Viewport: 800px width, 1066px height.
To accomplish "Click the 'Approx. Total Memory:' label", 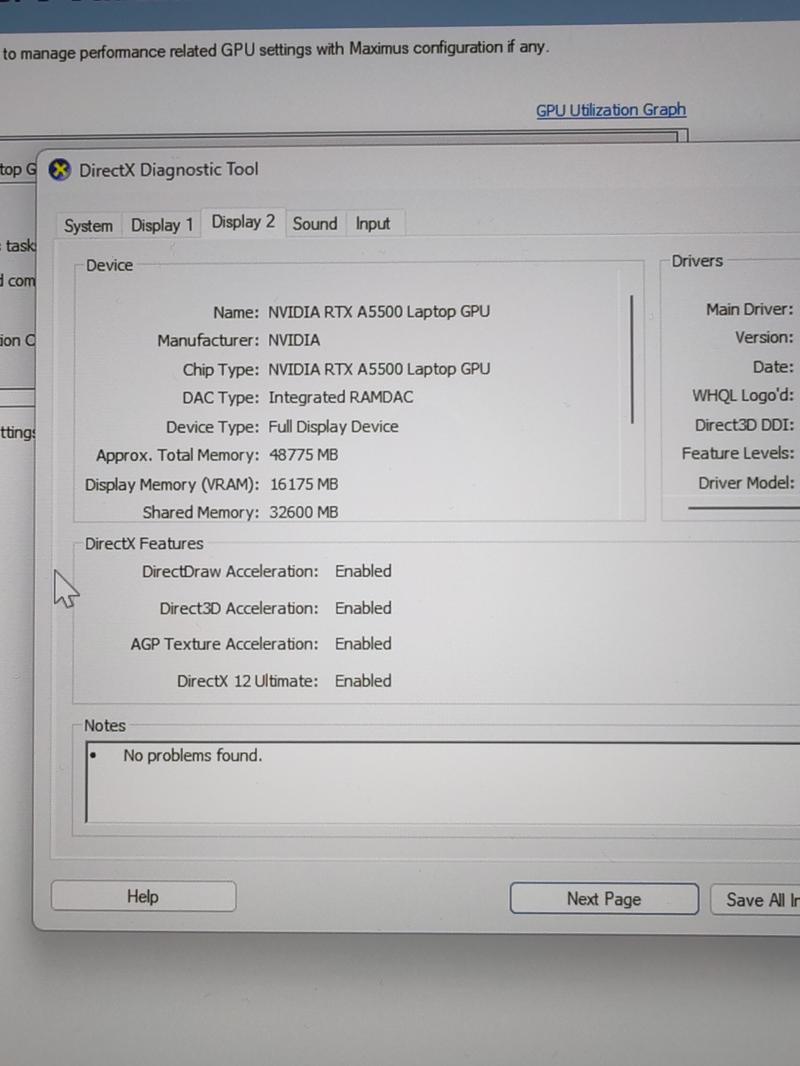I will (x=177, y=455).
